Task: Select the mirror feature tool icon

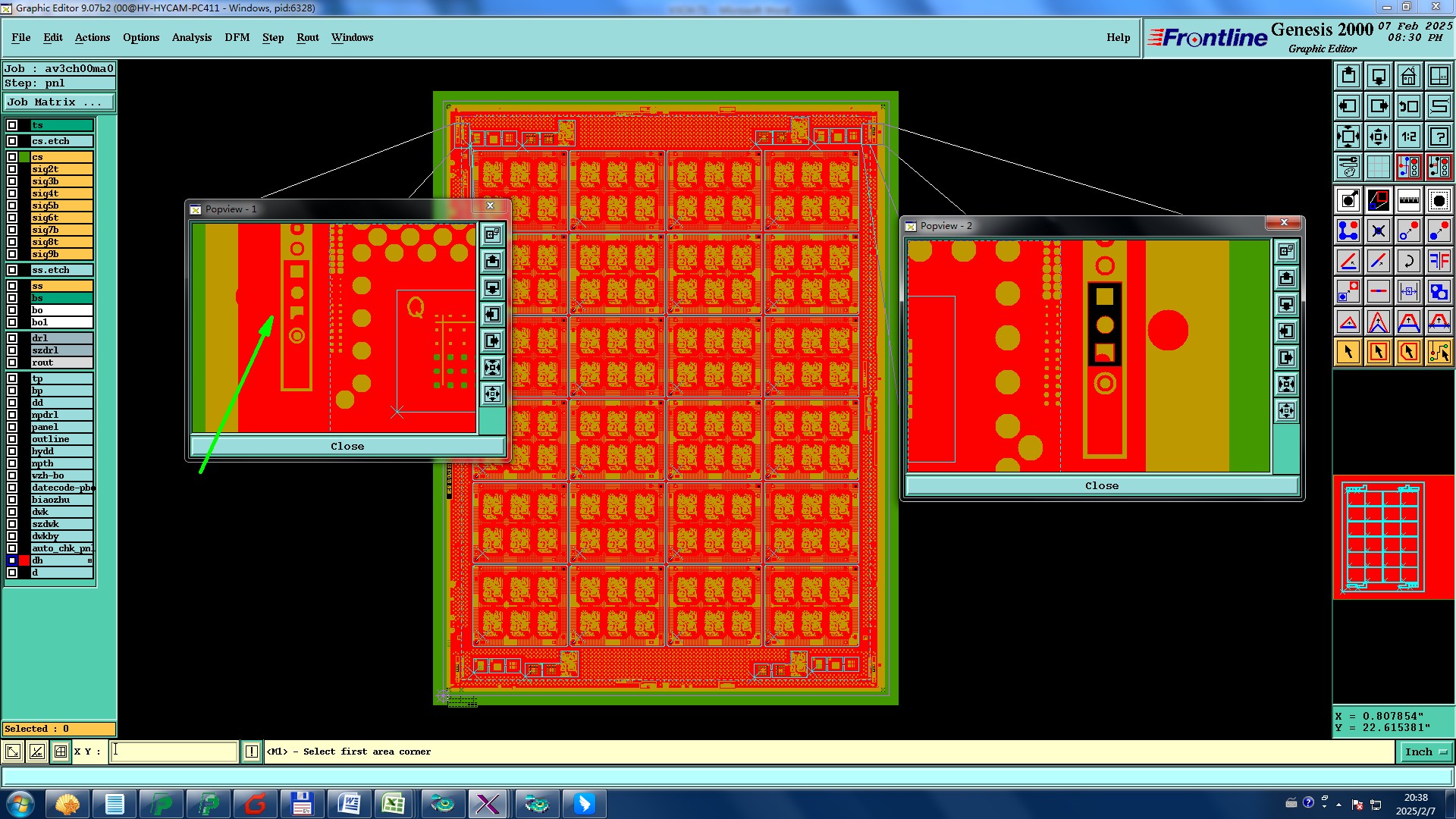Action: pos(1439,261)
